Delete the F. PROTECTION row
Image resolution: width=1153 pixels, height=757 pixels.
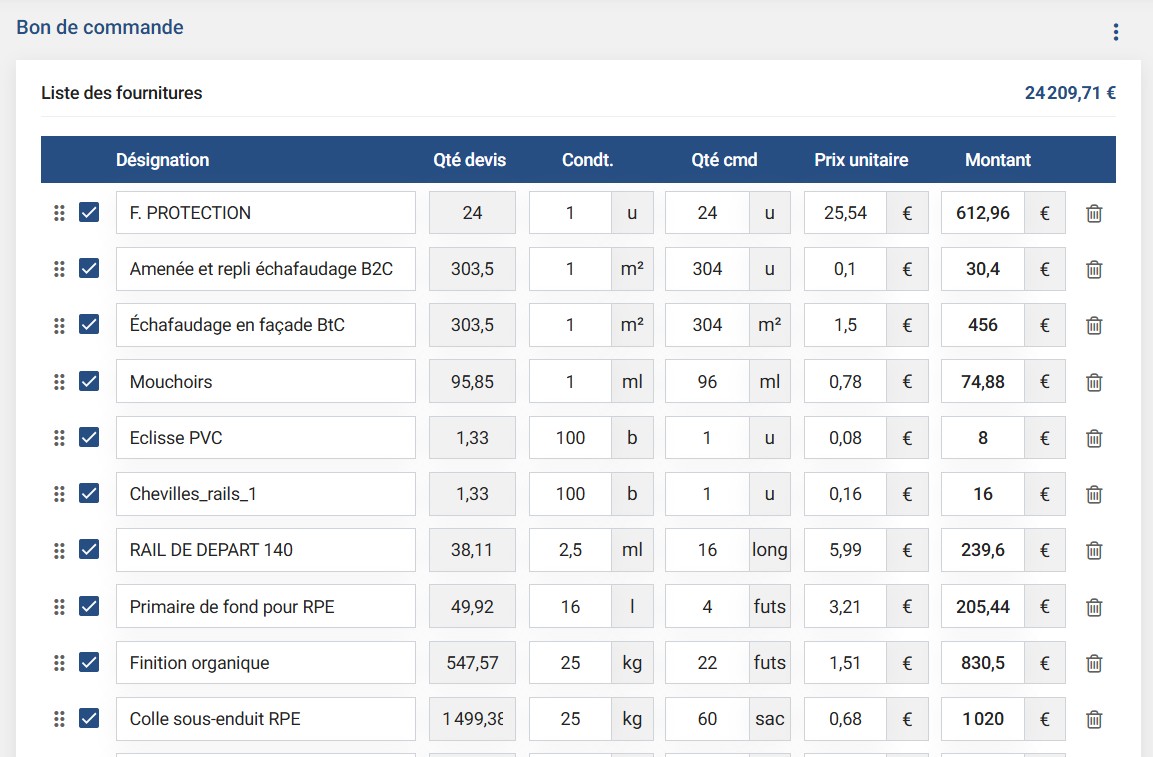1094,213
